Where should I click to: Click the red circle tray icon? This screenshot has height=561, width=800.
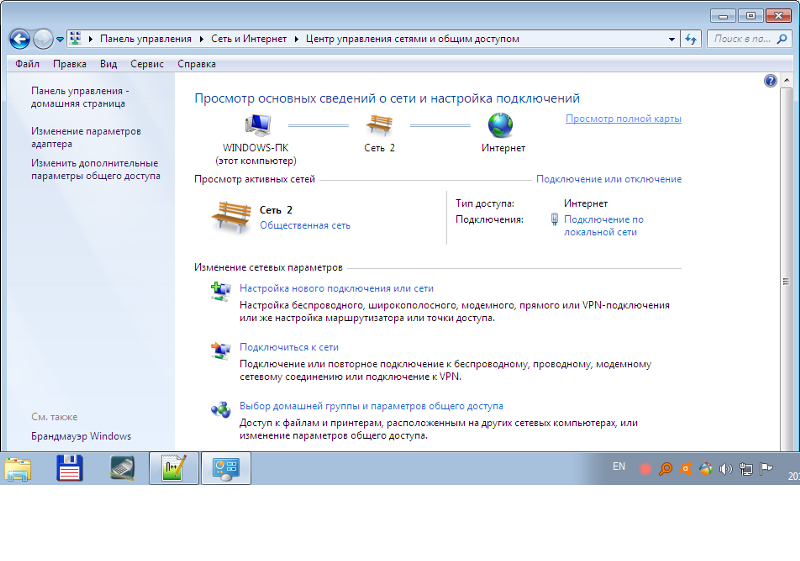coord(645,469)
